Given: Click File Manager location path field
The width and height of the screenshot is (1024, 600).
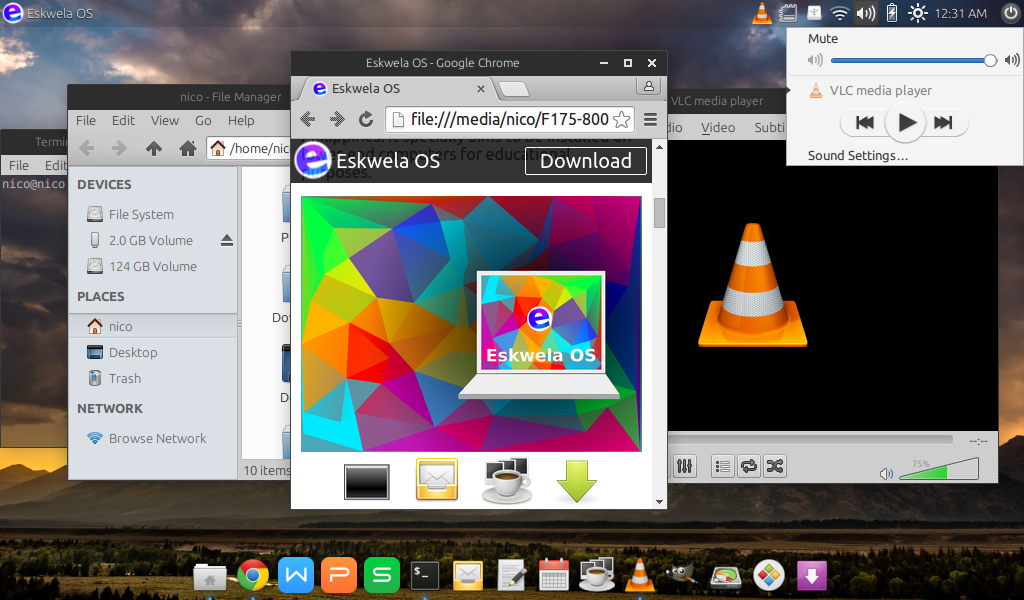Looking at the screenshot, I should coord(249,149).
